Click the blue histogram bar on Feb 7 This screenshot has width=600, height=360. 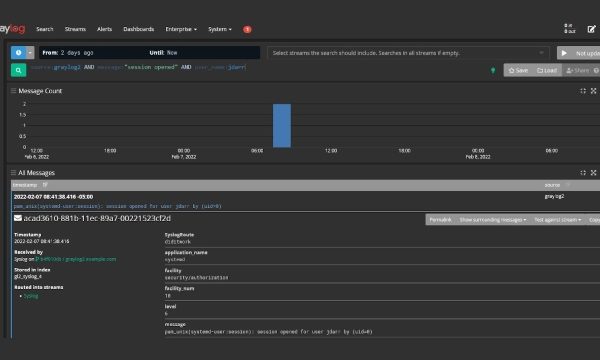[282, 125]
